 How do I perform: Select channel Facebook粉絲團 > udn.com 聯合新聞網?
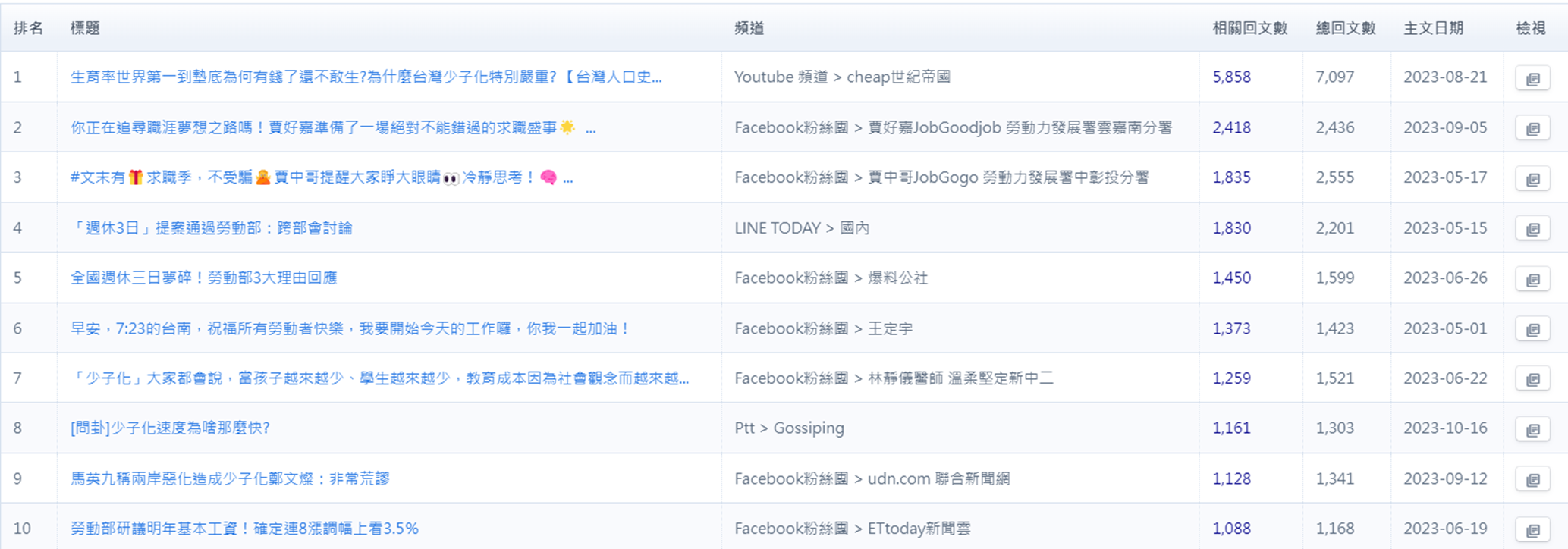tap(872, 478)
